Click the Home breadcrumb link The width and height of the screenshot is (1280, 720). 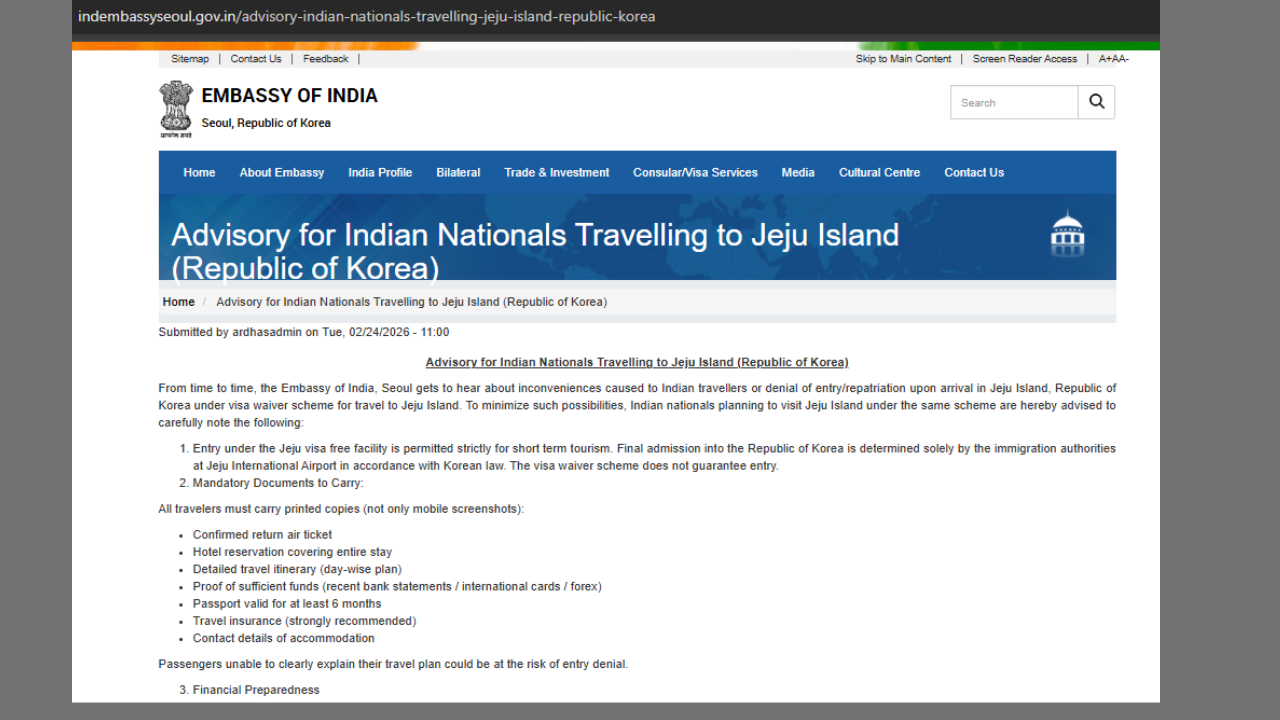coord(179,302)
